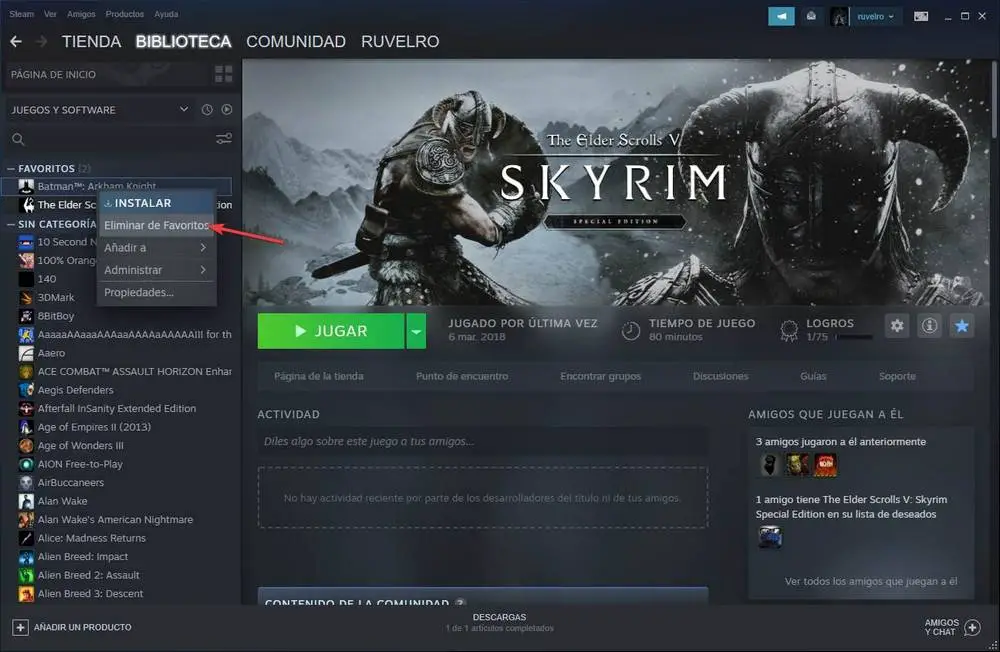Choose Instalar in the context menu

157,203
